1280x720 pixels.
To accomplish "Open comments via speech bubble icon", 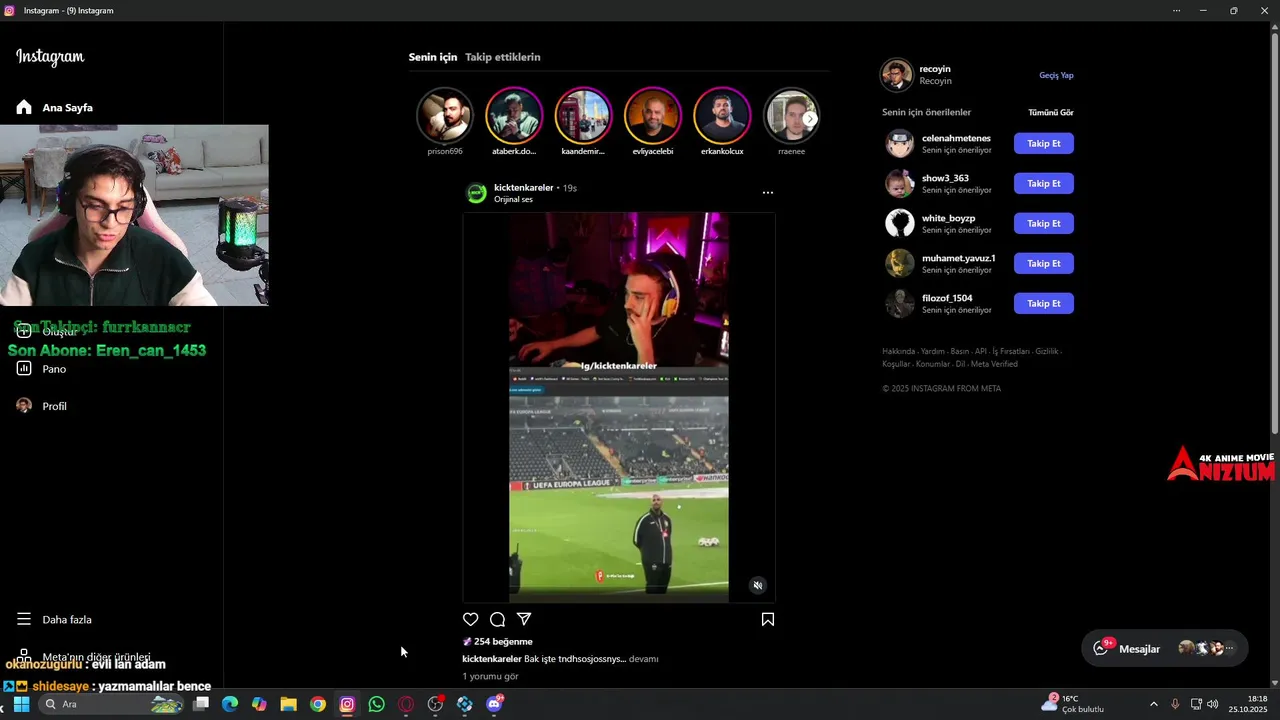I will (x=497, y=619).
